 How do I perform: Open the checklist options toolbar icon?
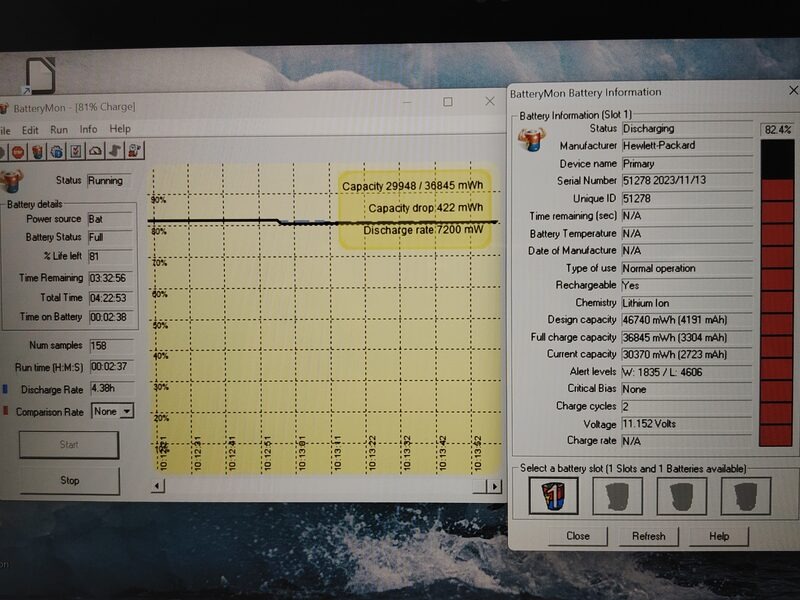pos(76,152)
